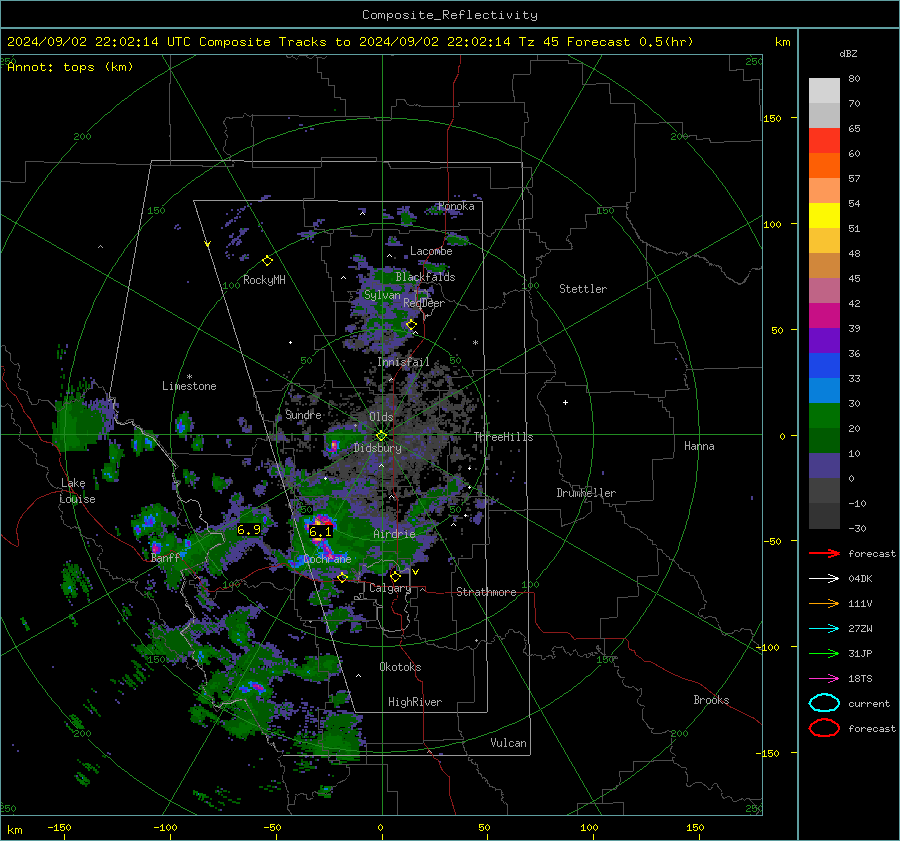Viewport: 900px width, 841px height.
Task: Select the orange 111V track arrow
Action: pyautogui.click(x=824, y=603)
